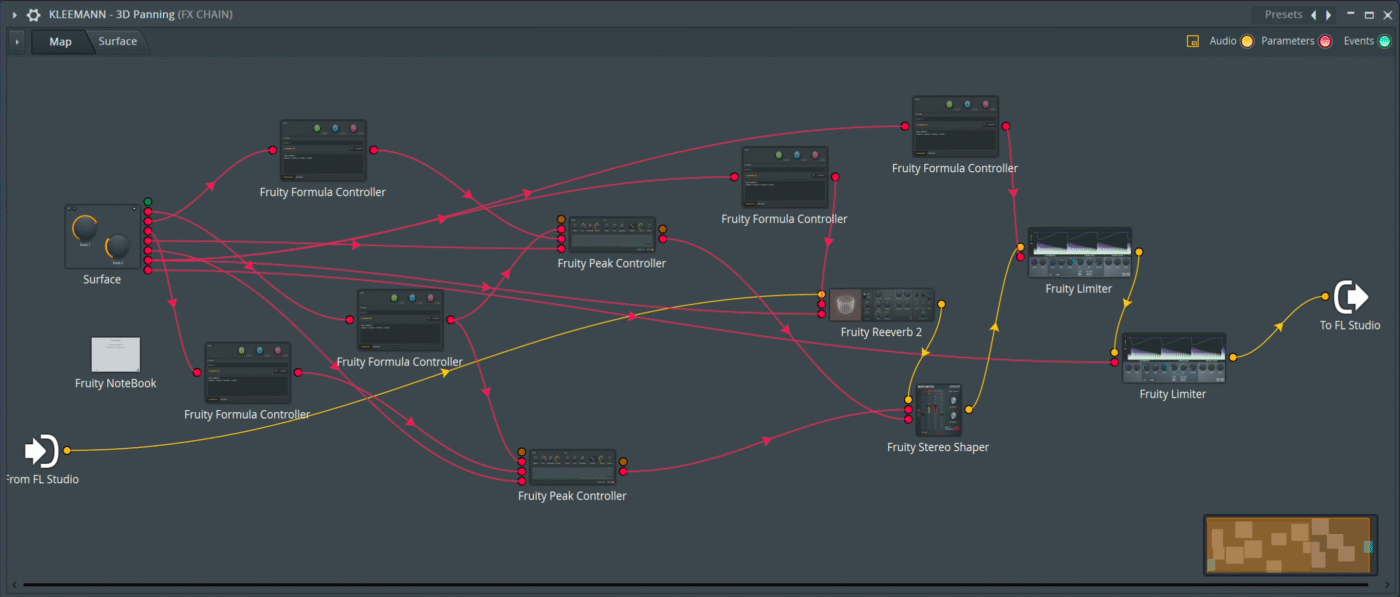1400x597 pixels.
Task: Open the Presets dropdown
Action: click(x=1283, y=15)
